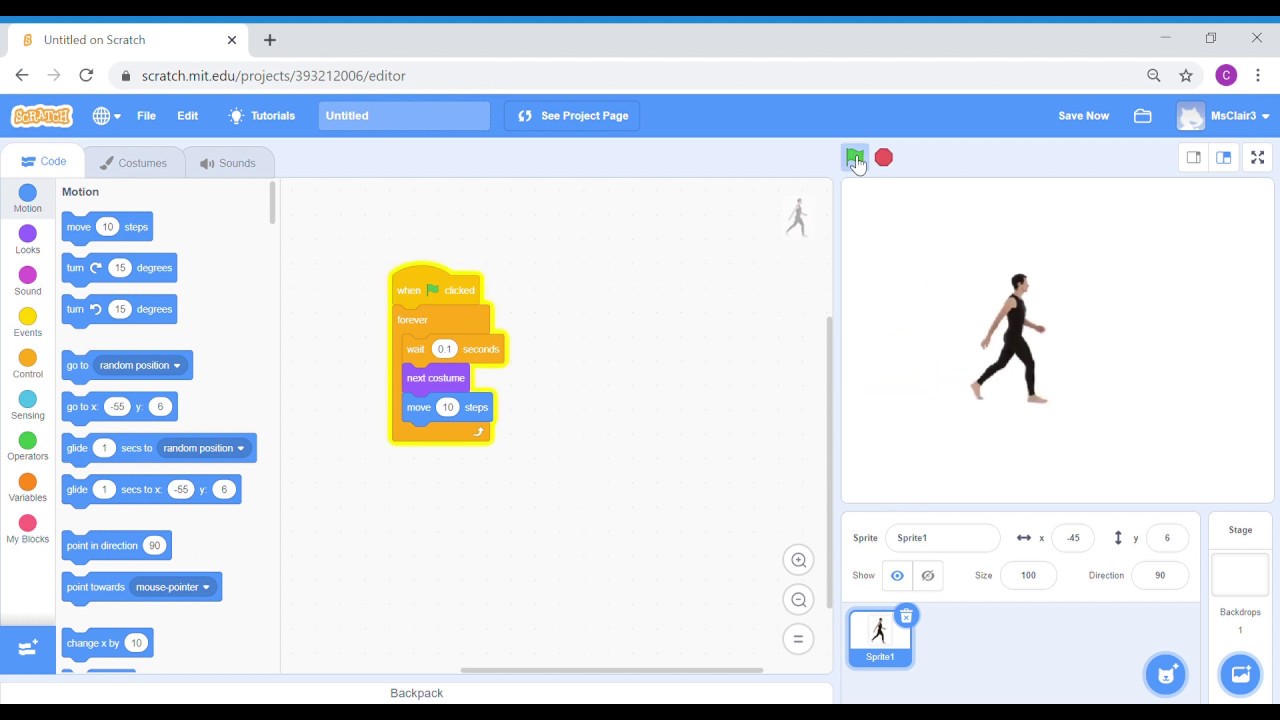Delete Sprite1 with the trash icon
This screenshot has height=720, width=1280.
click(x=906, y=616)
